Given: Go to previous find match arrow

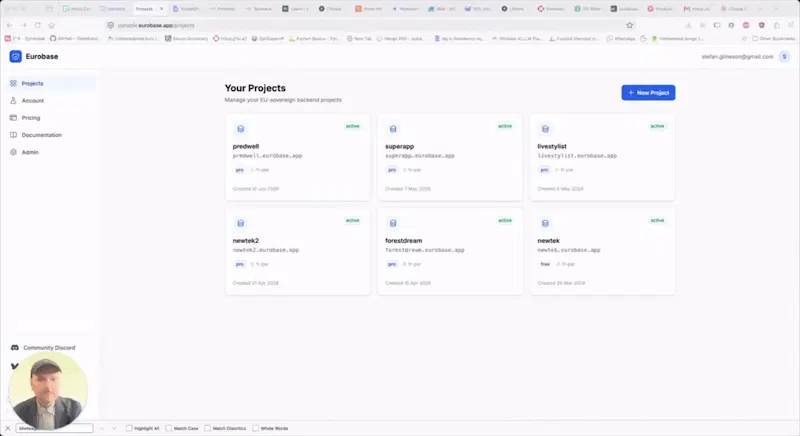Looking at the screenshot, I should (102, 428).
